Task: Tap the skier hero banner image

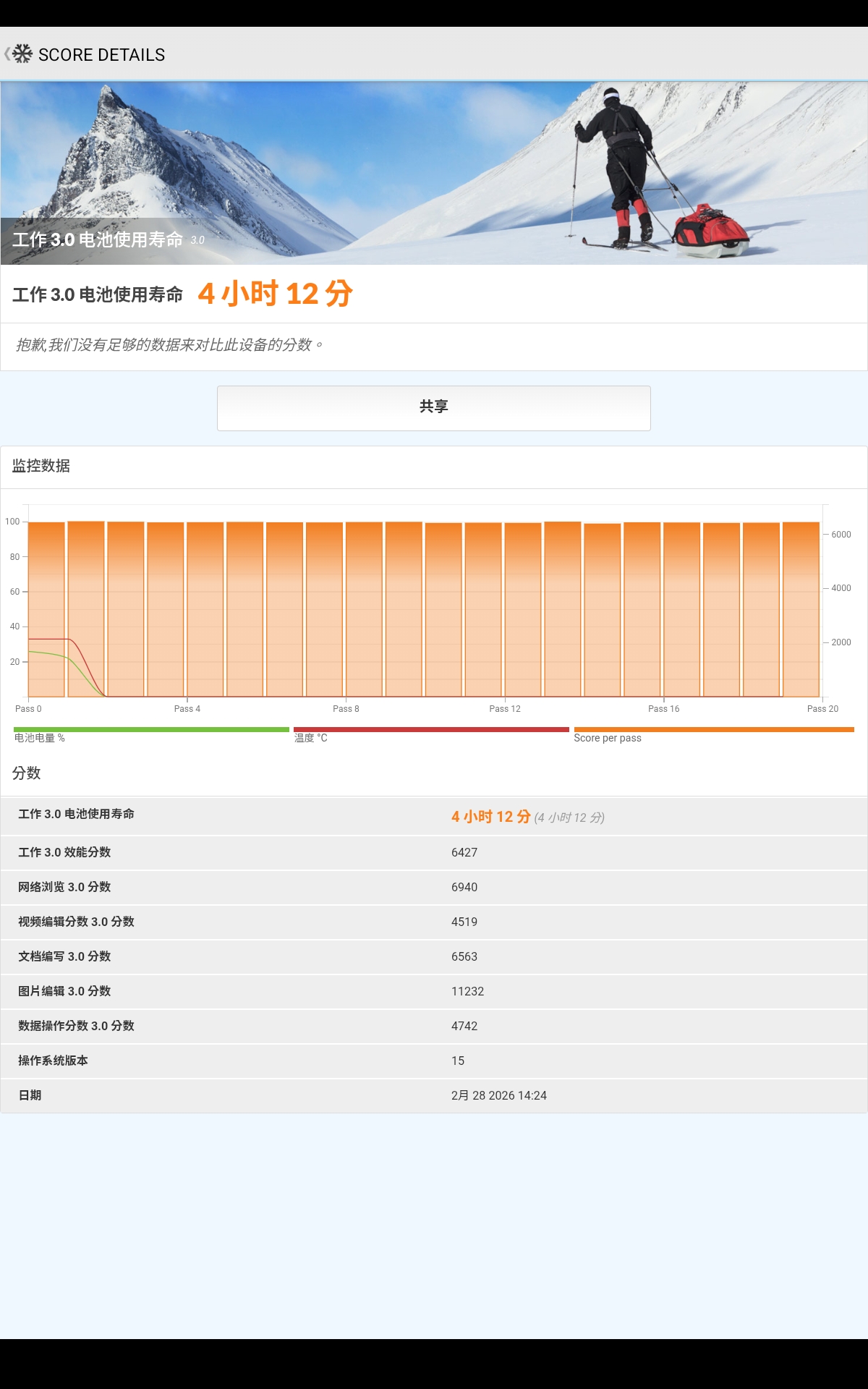Action: [434, 172]
